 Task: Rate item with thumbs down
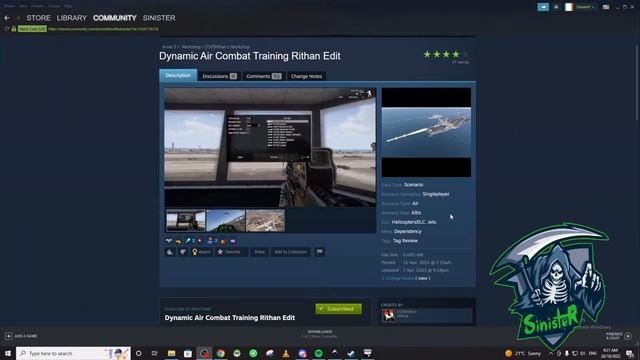(183, 252)
